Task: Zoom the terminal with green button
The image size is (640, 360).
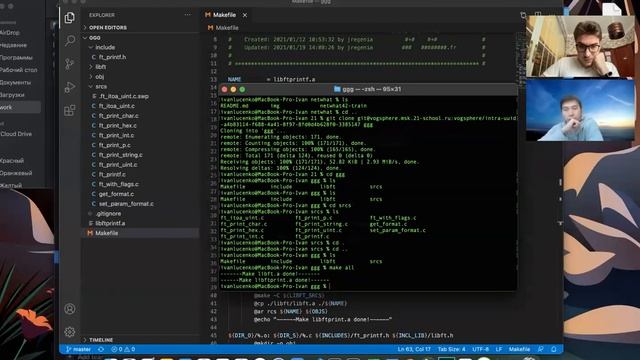Action: pyautogui.click(x=242, y=89)
